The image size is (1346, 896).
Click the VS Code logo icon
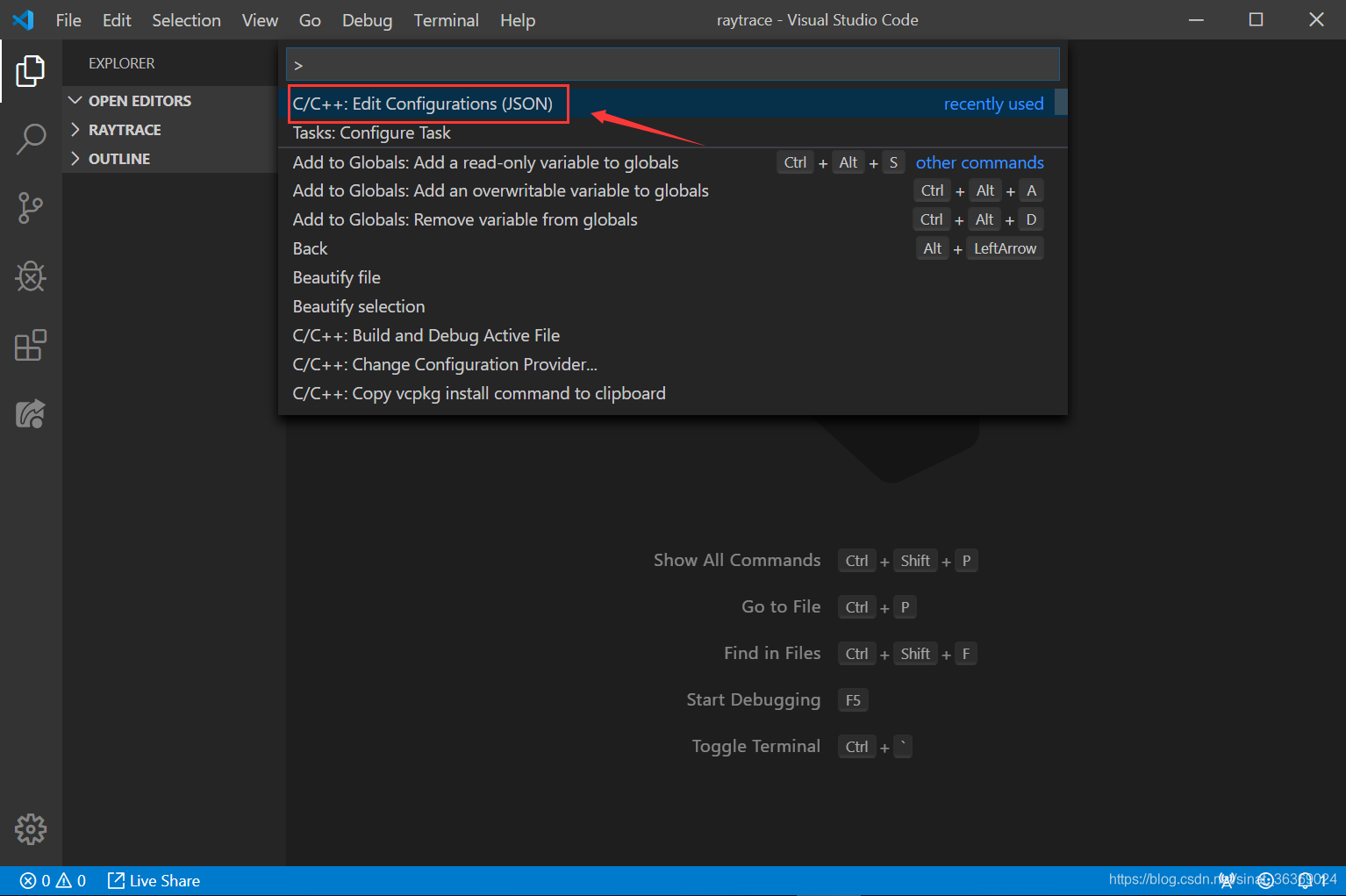point(23,19)
